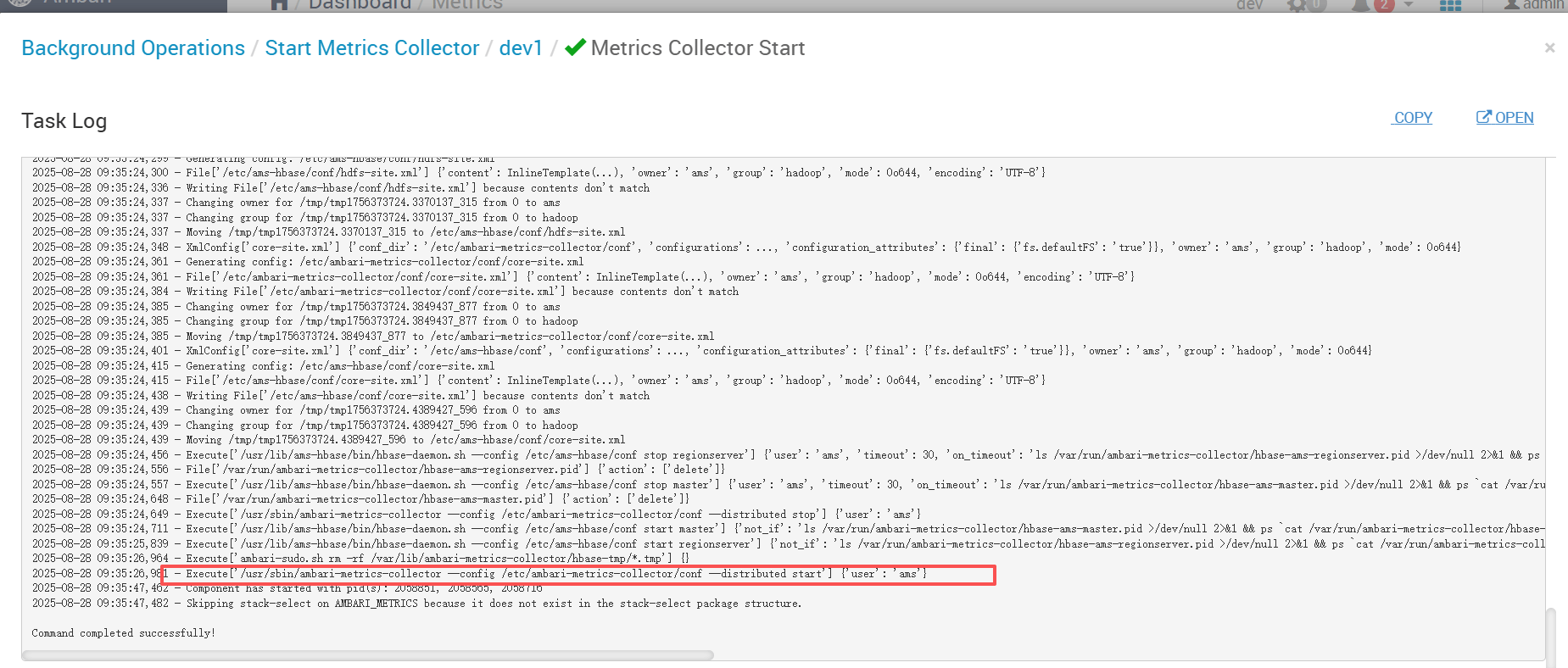The width and height of the screenshot is (1568, 668).
Task: Click the hbase-daemon.sh 'start regionserver' line
Action: [789, 544]
